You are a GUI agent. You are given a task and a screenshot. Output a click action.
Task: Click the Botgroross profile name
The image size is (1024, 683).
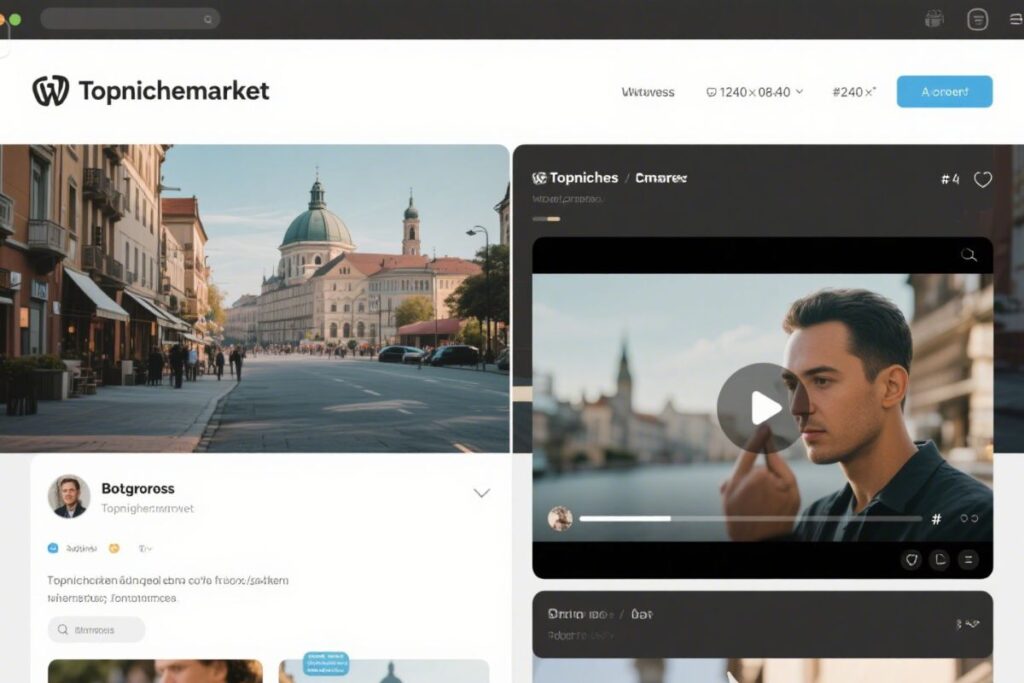point(139,488)
